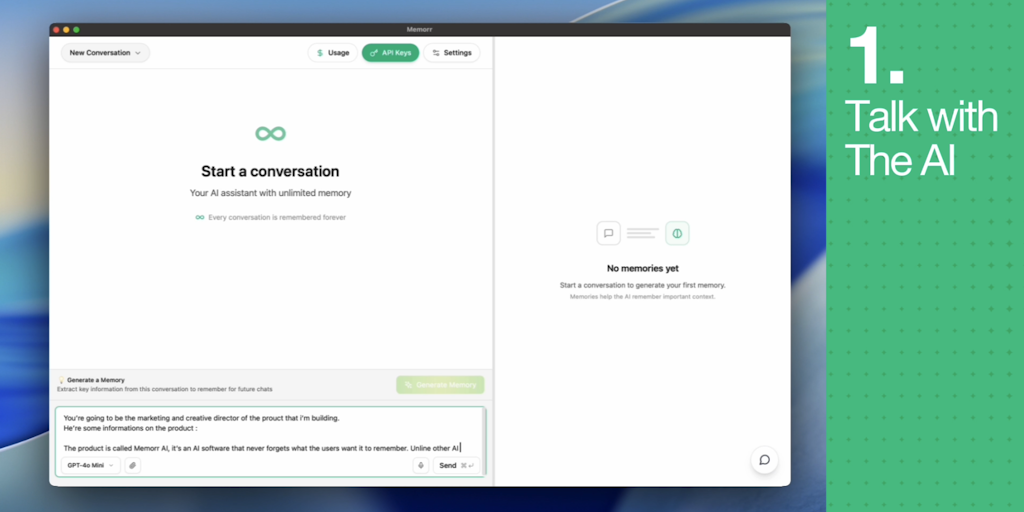Image resolution: width=1024 pixels, height=512 pixels.
Task: Click "Memories help the AI remember important context"
Action: pyautogui.click(x=643, y=296)
